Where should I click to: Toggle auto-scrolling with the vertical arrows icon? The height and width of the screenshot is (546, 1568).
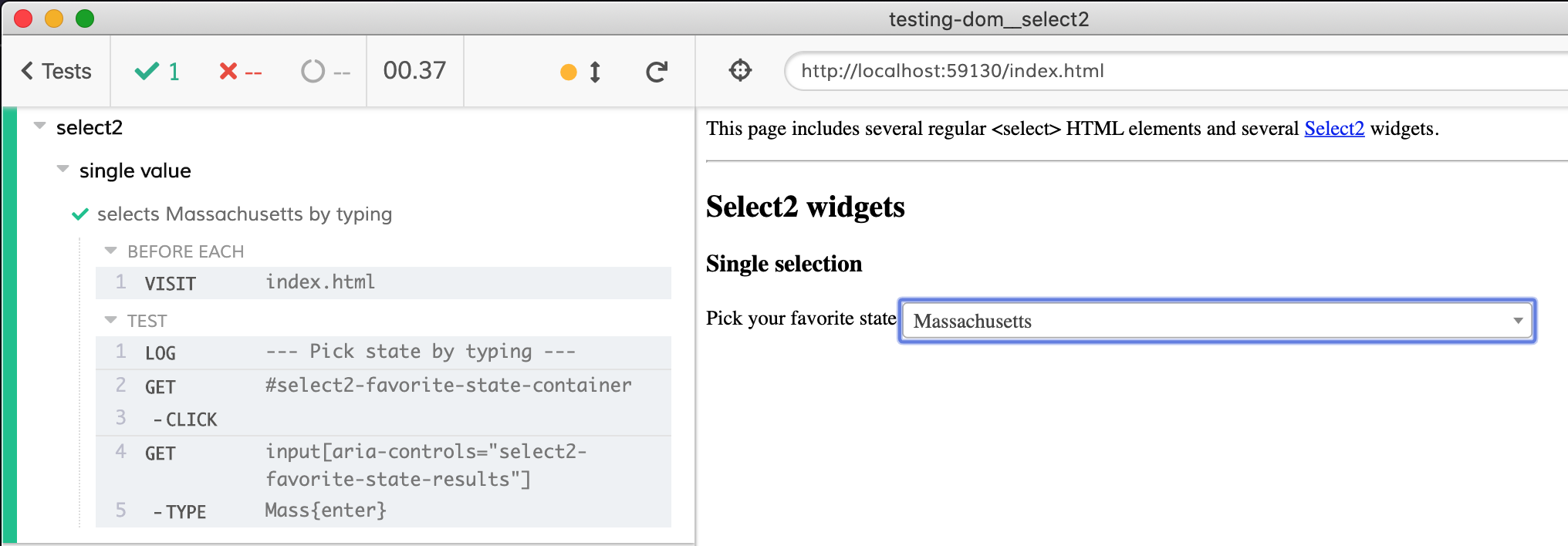pyautogui.click(x=595, y=72)
